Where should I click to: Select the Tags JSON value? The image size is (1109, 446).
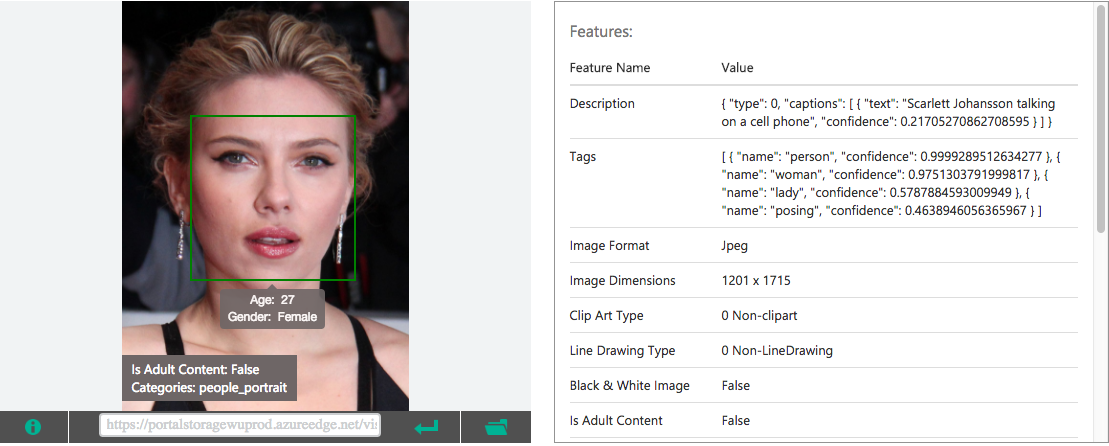click(x=891, y=183)
